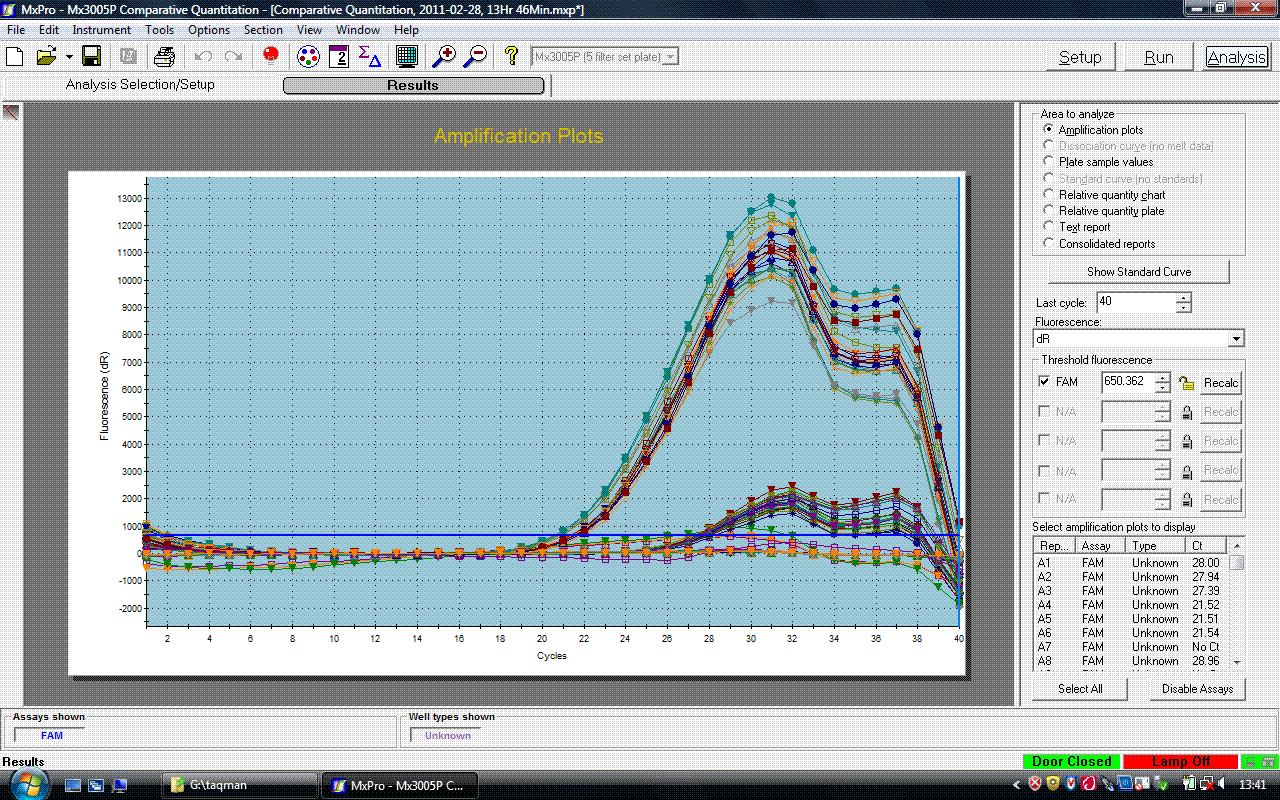Screen dimensions: 1280x800
Task: Click the print toolbar icon
Action: (x=164, y=56)
